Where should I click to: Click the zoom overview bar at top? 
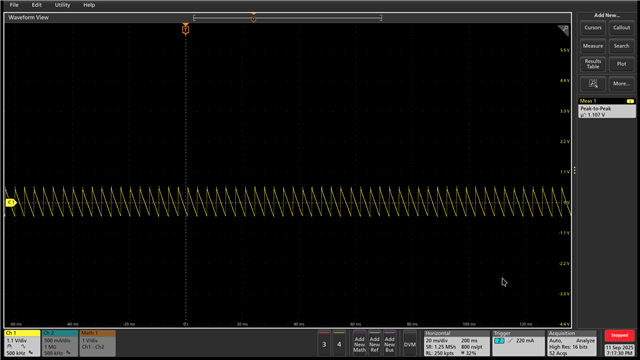(287, 18)
